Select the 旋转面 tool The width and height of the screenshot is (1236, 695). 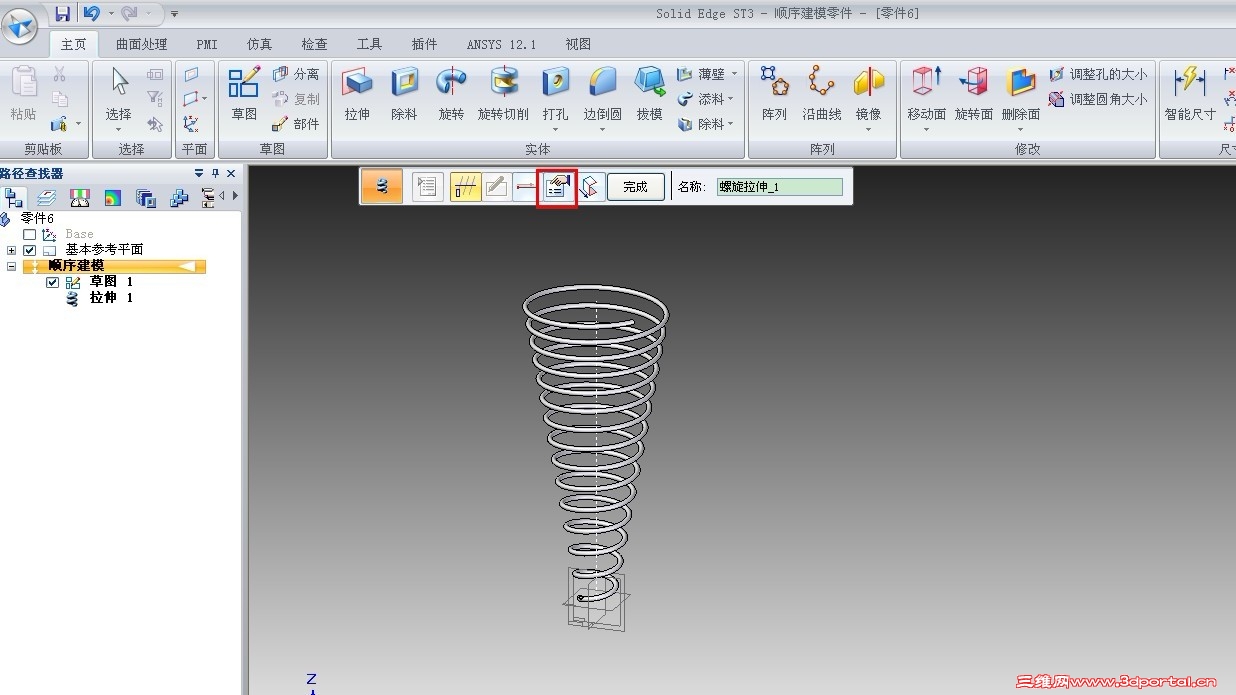pos(973,93)
